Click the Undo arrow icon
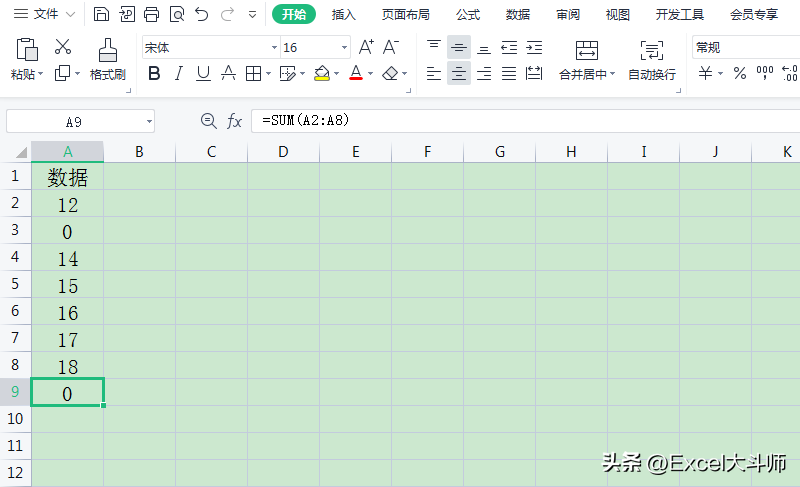 click(202, 14)
